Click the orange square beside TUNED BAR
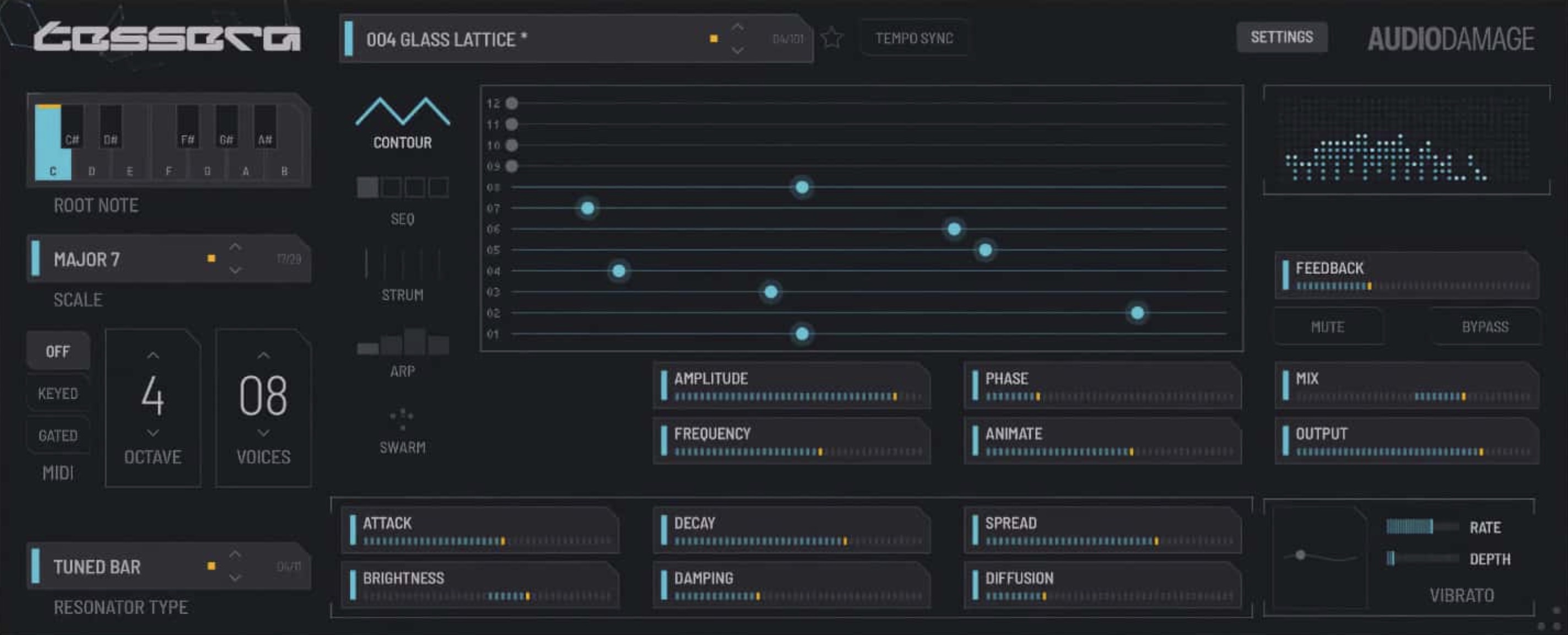Image resolution: width=1568 pixels, height=635 pixels. click(211, 566)
